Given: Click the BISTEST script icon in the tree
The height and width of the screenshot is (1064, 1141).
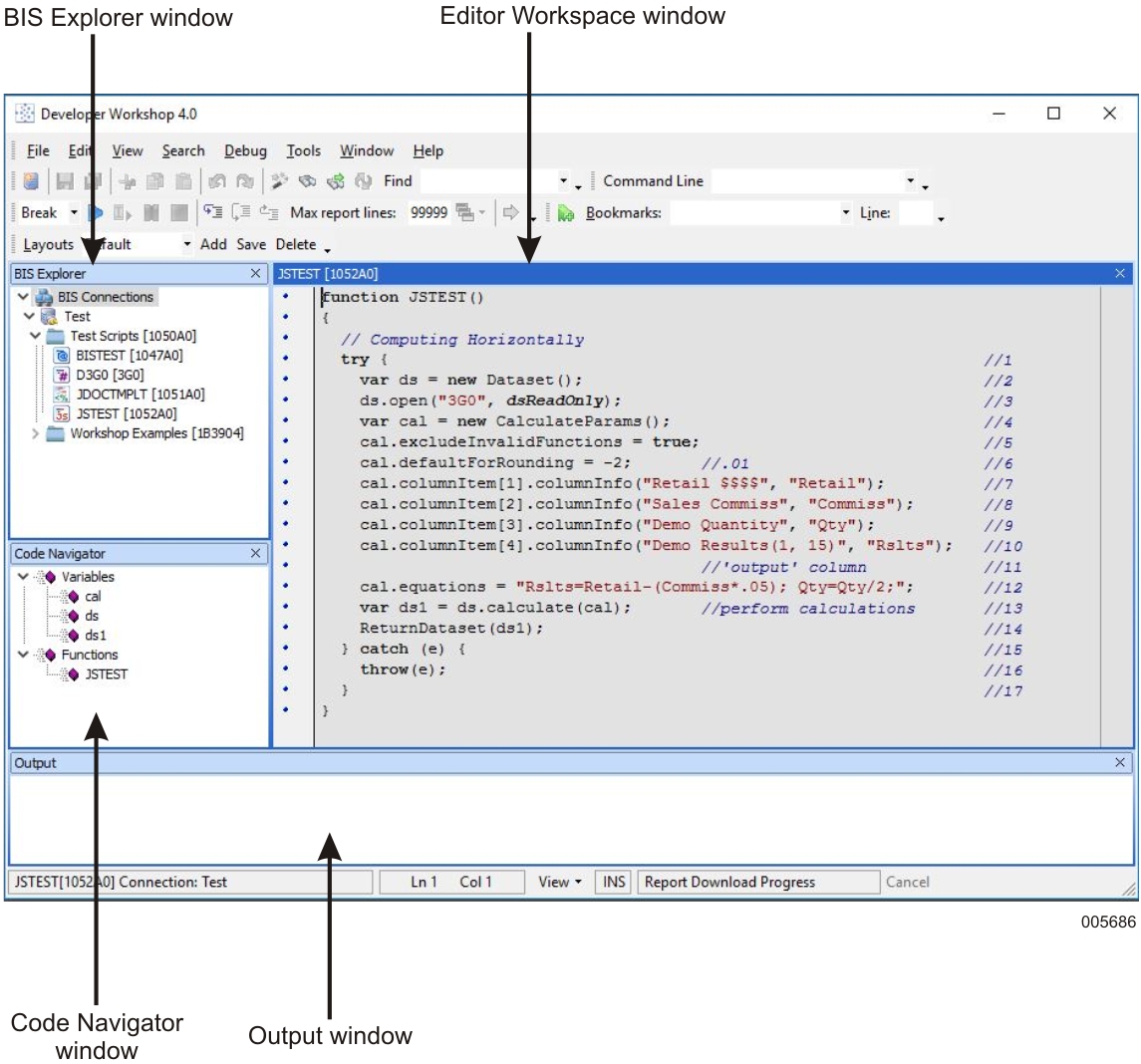Looking at the screenshot, I should [62, 356].
